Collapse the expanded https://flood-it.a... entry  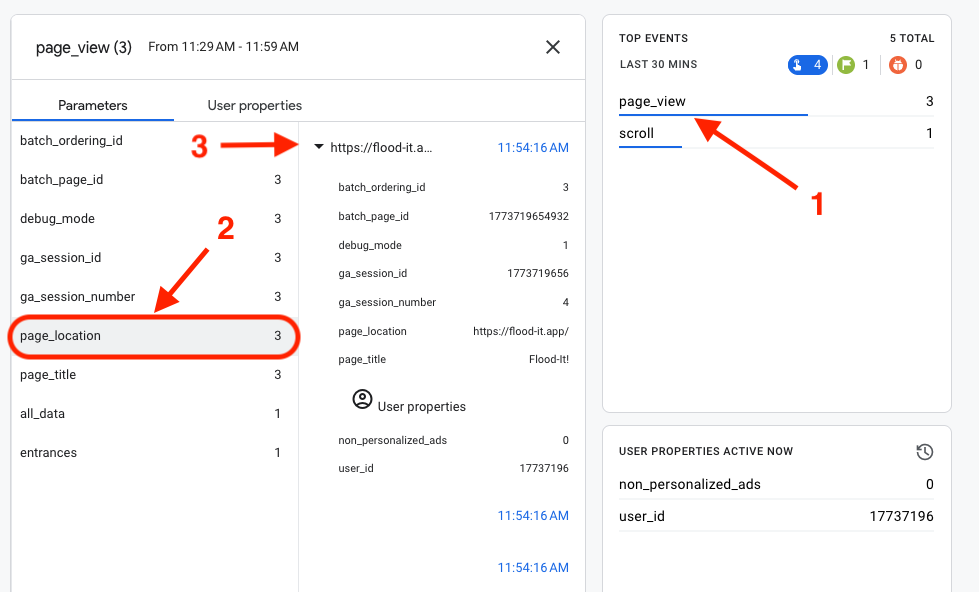319,147
